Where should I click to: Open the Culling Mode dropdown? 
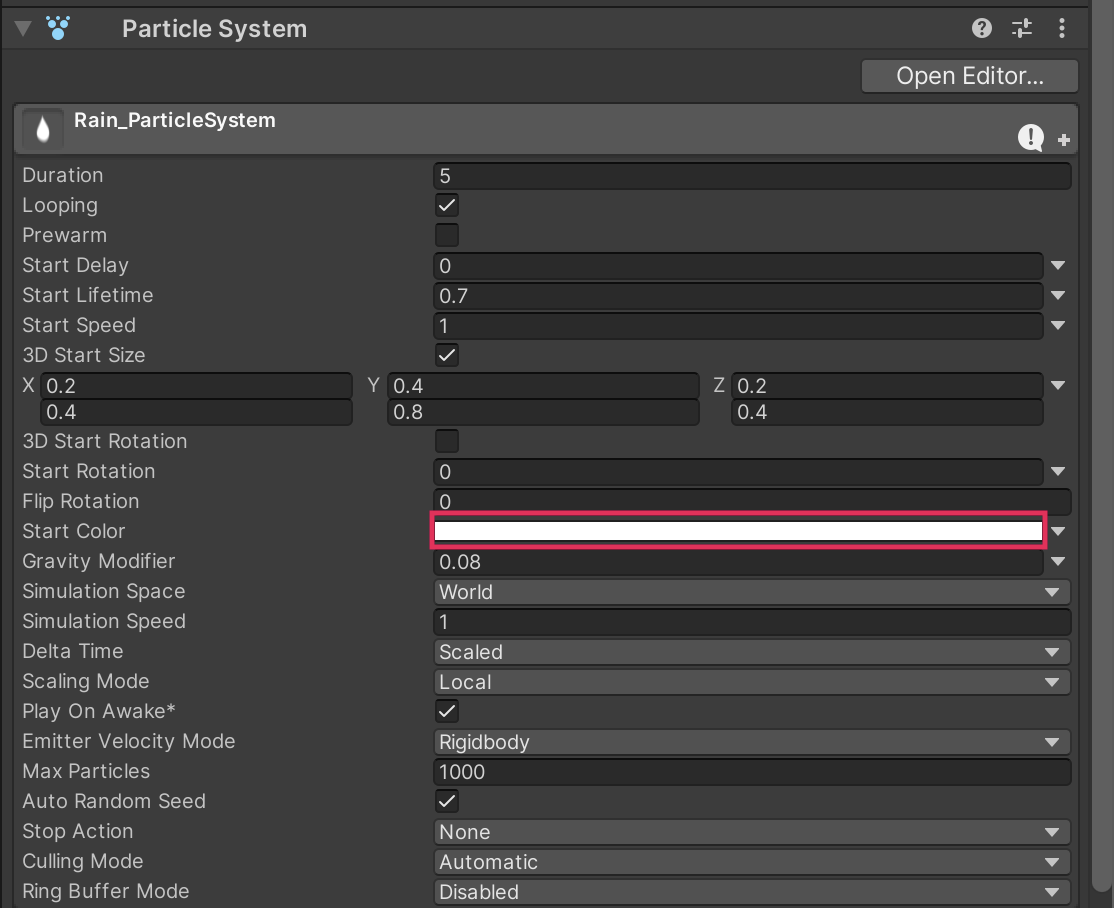[x=751, y=862]
